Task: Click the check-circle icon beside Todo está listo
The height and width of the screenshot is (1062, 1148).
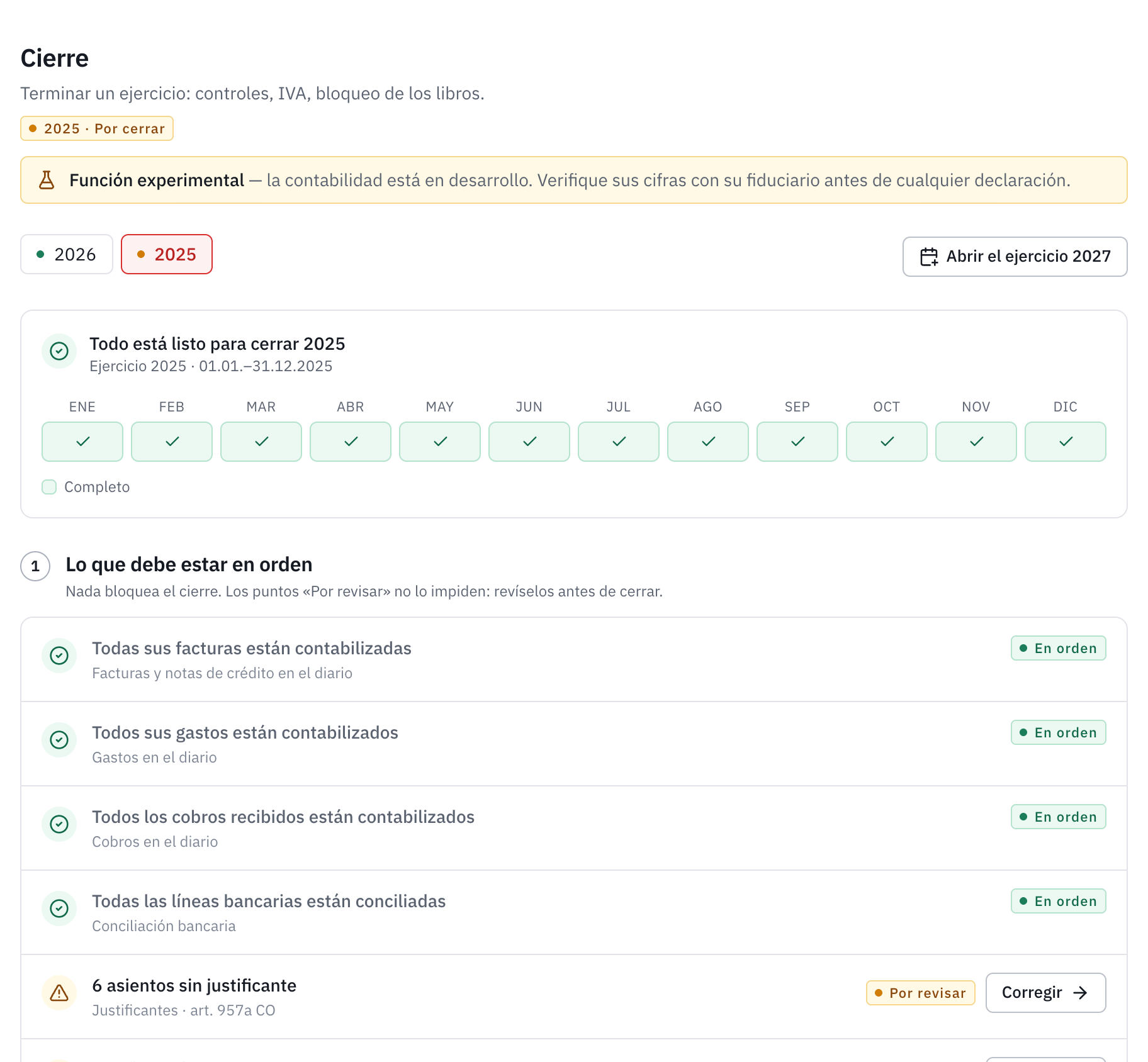Action: coord(59,351)
